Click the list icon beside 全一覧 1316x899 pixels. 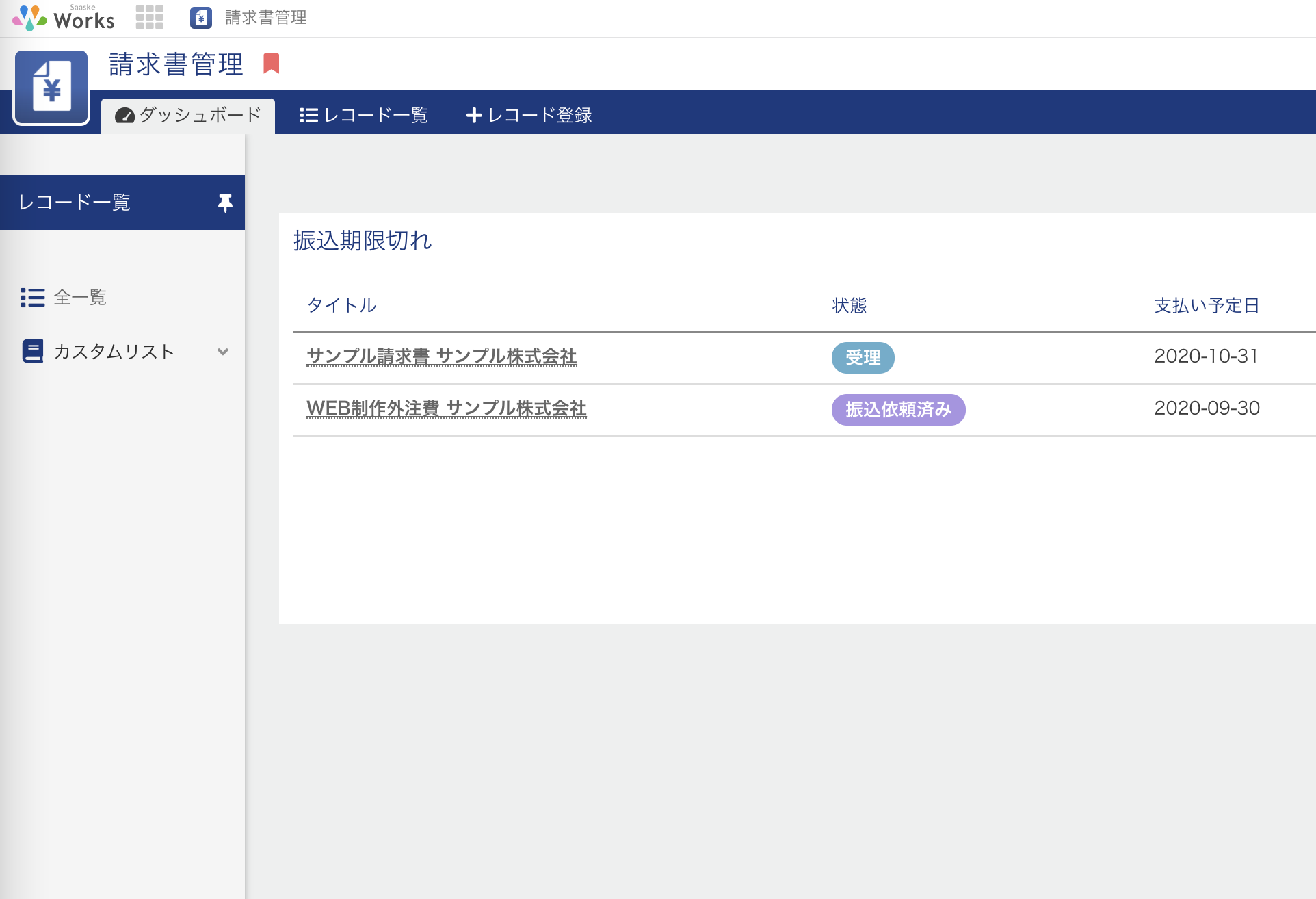click(33, 297)
